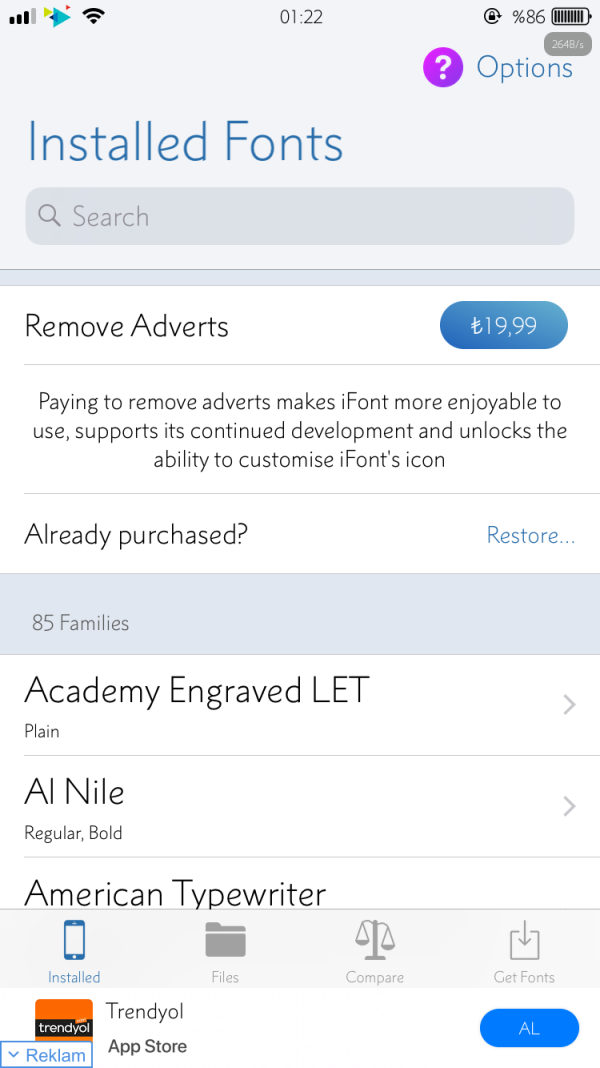Tap the Trendyol app logo
Screen dimensions: 600x1068
pyautogui.click(x=64, y=1022)
